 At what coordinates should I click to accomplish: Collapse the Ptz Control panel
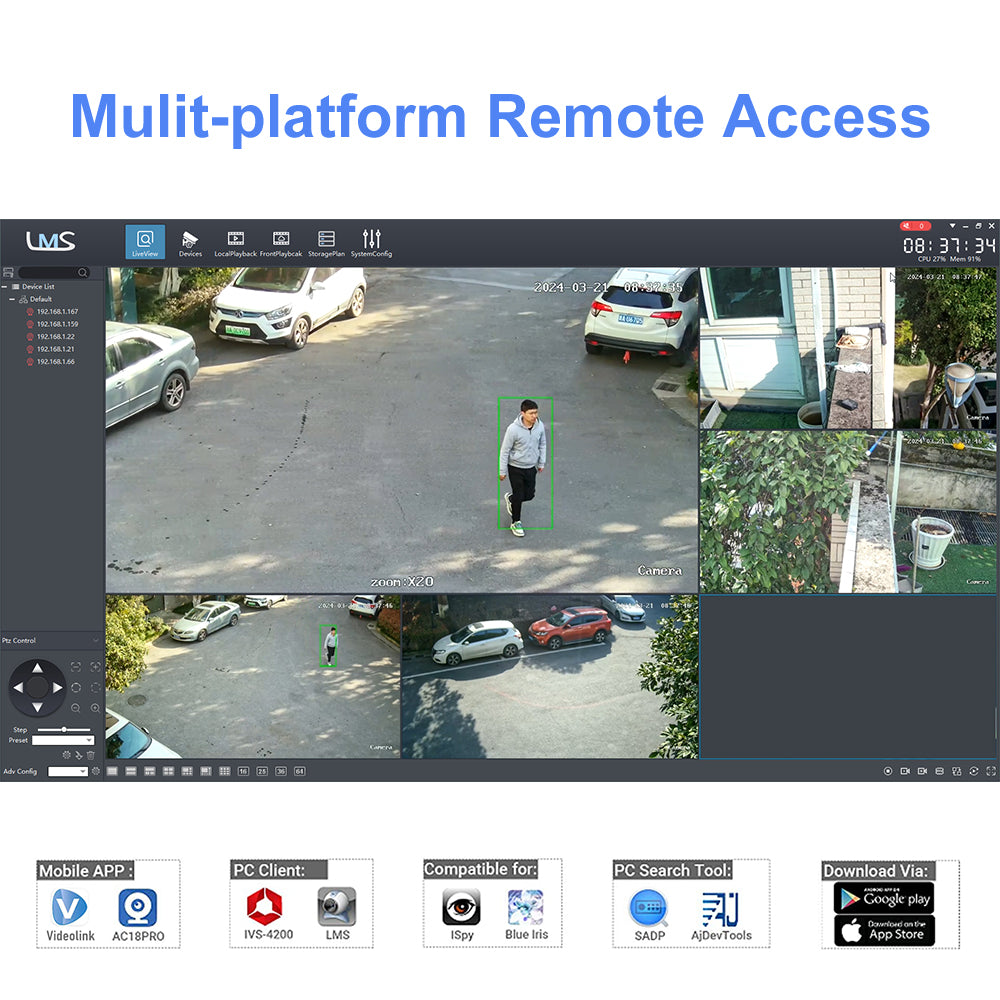(95, 640)
